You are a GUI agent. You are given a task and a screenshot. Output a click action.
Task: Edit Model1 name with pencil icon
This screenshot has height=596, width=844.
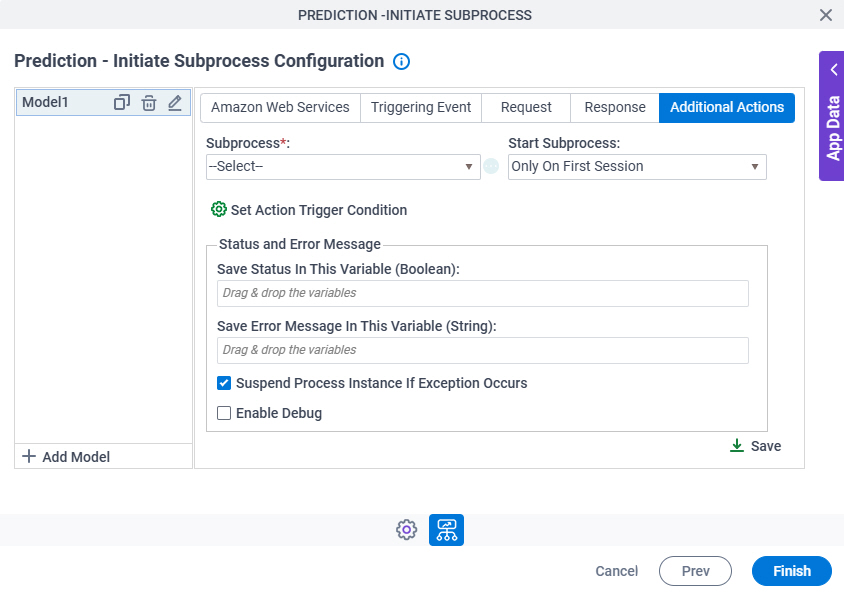coord(175,102)
